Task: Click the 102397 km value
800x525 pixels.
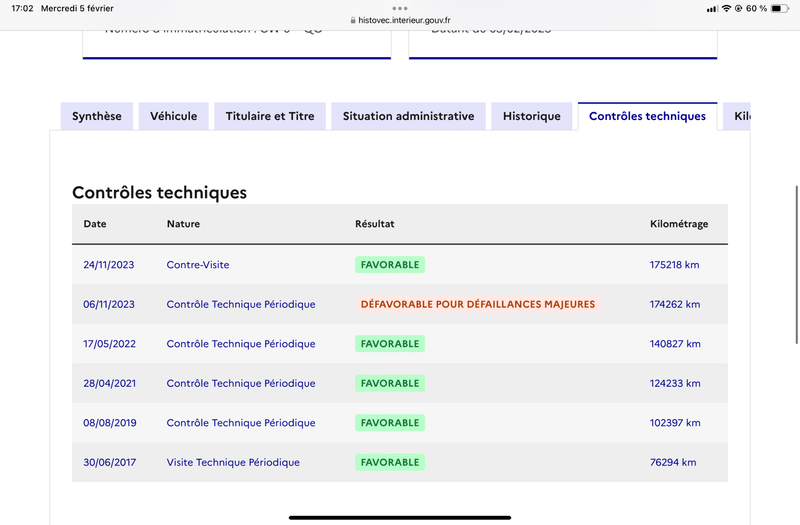Action: (675, 423)
